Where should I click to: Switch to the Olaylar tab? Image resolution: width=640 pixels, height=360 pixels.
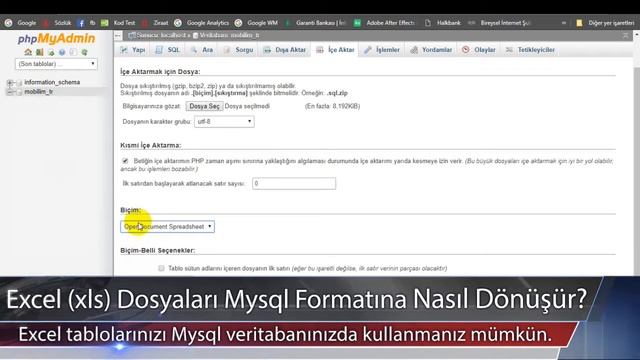click(479, 50)
